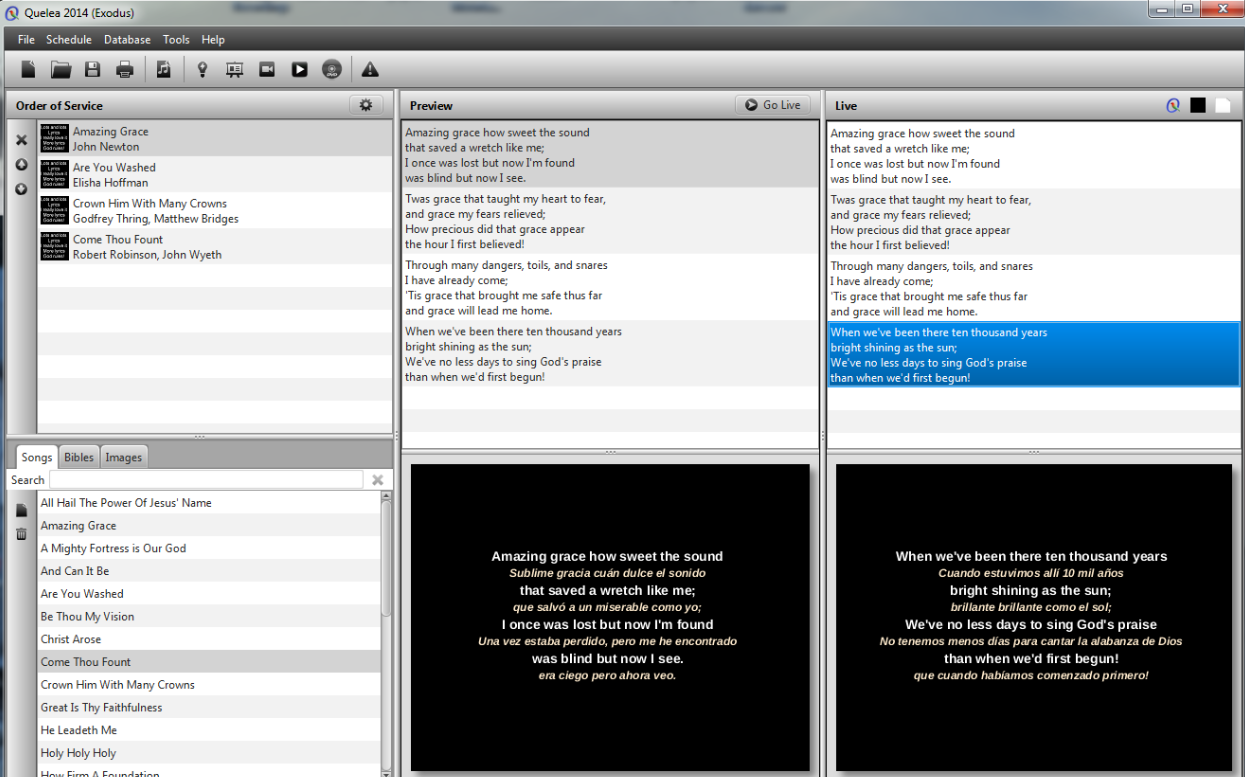Select And Can It Be in song list
The width and height of the screenshot is (1245, 777).
[209, 571]
